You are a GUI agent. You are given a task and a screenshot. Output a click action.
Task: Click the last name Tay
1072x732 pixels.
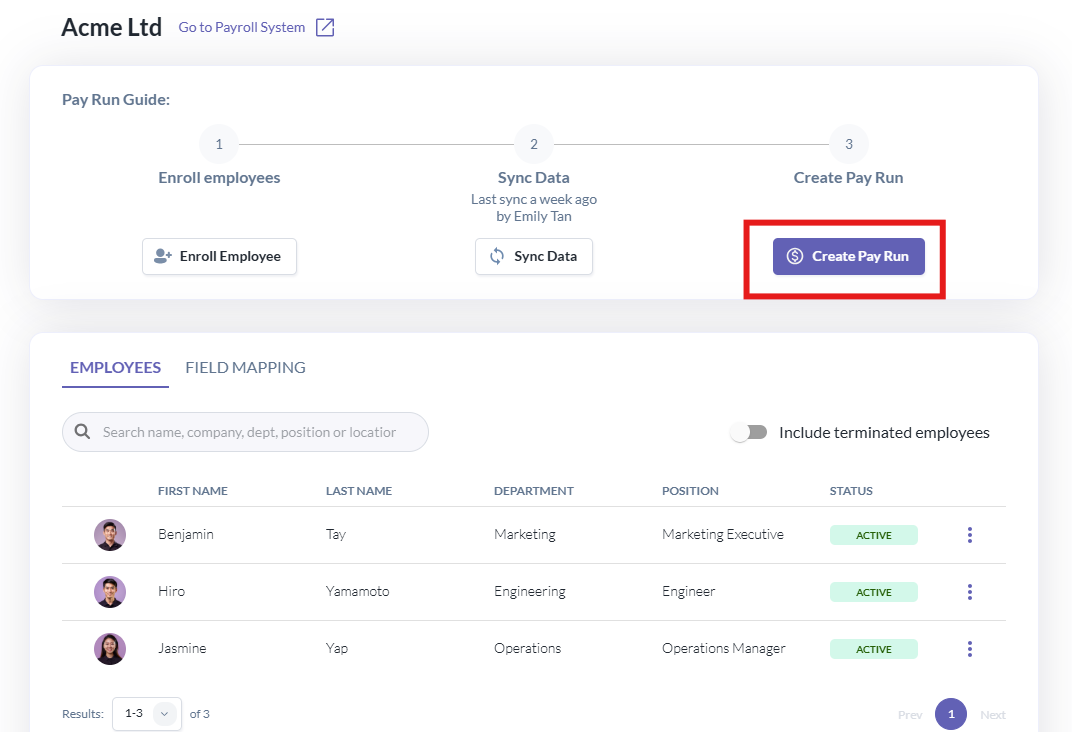(336, 534)
